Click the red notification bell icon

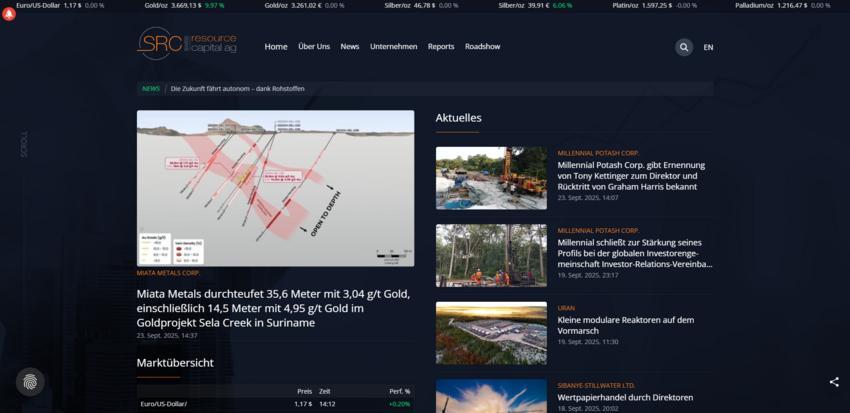(9, 14)
